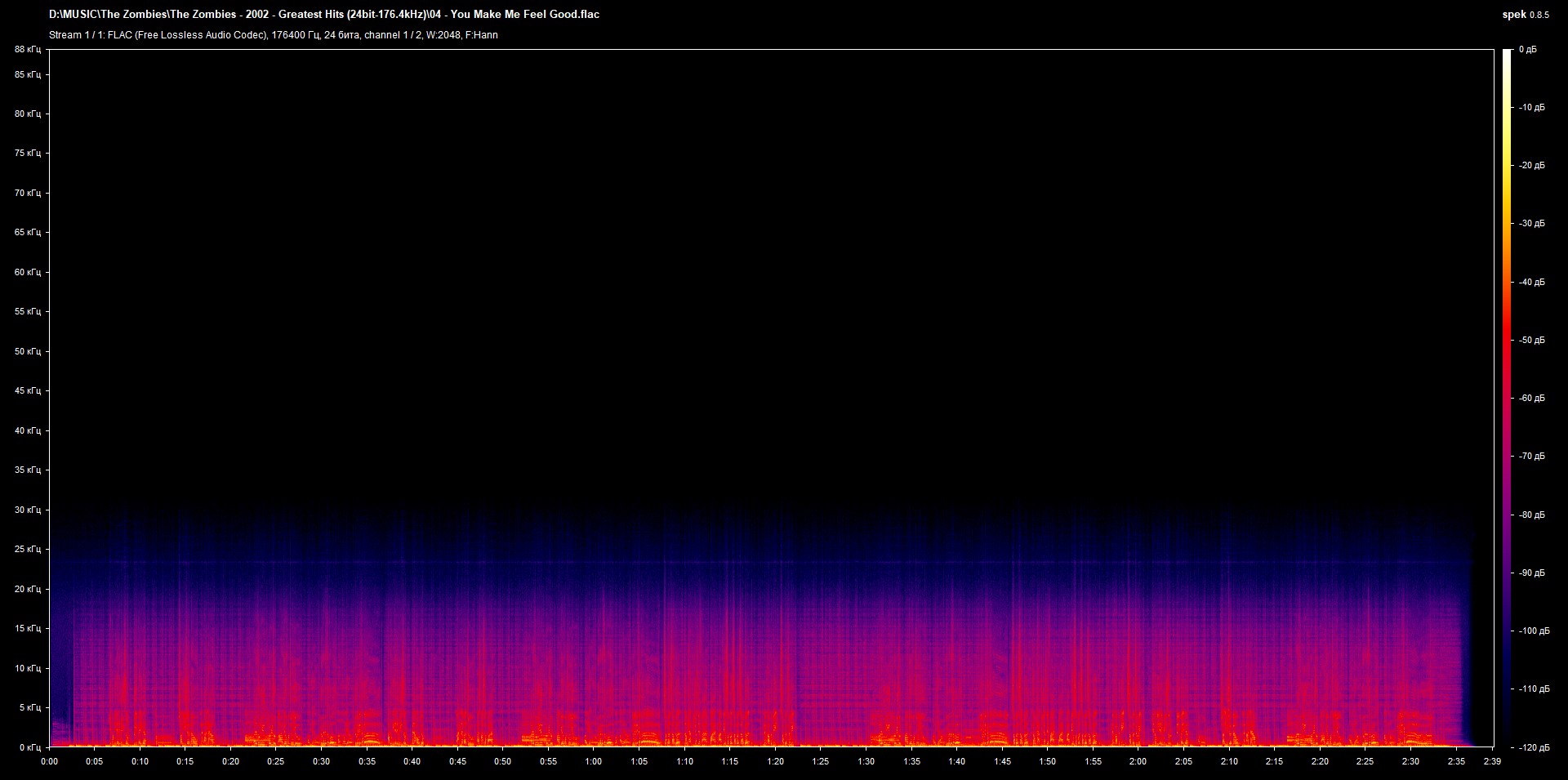Click the 0:45 time axis label
The image size is (1568, 780).
pos(457,761)
